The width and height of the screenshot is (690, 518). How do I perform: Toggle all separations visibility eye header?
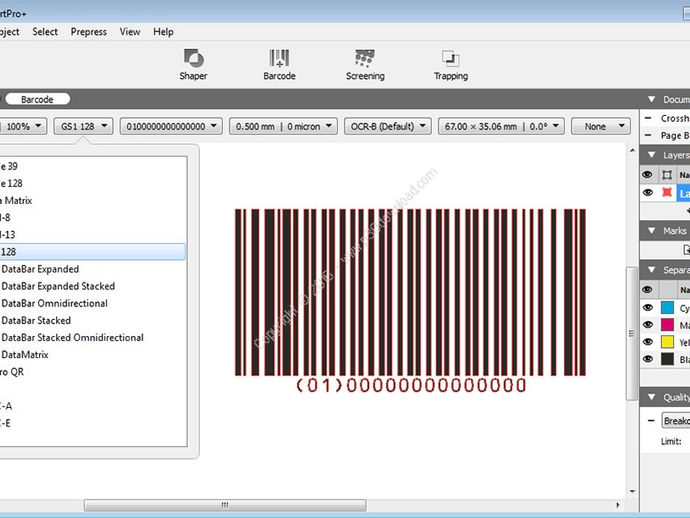point(647,290)
